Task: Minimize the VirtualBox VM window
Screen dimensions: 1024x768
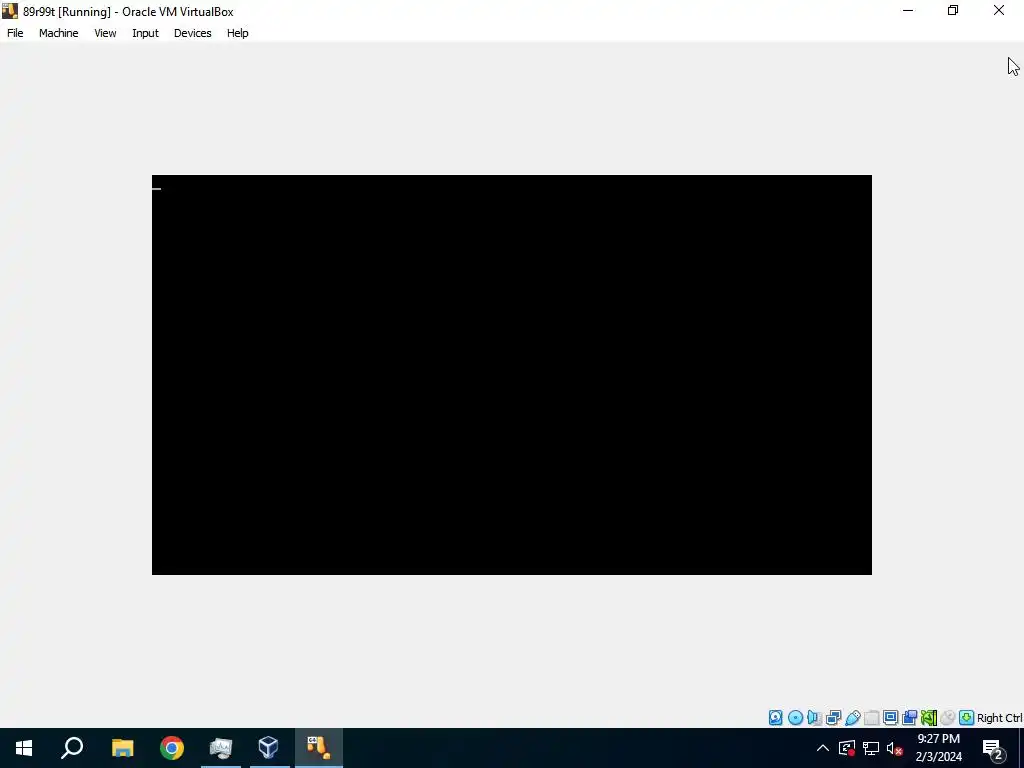Action: (x=908, y=10)
